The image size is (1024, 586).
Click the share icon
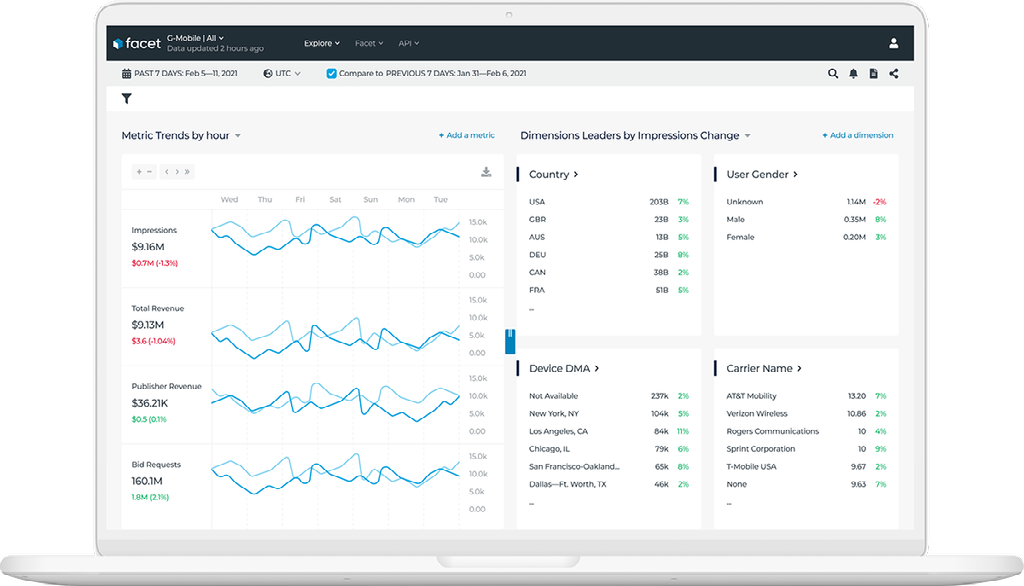pyautogui.click(x=893, y=74)
